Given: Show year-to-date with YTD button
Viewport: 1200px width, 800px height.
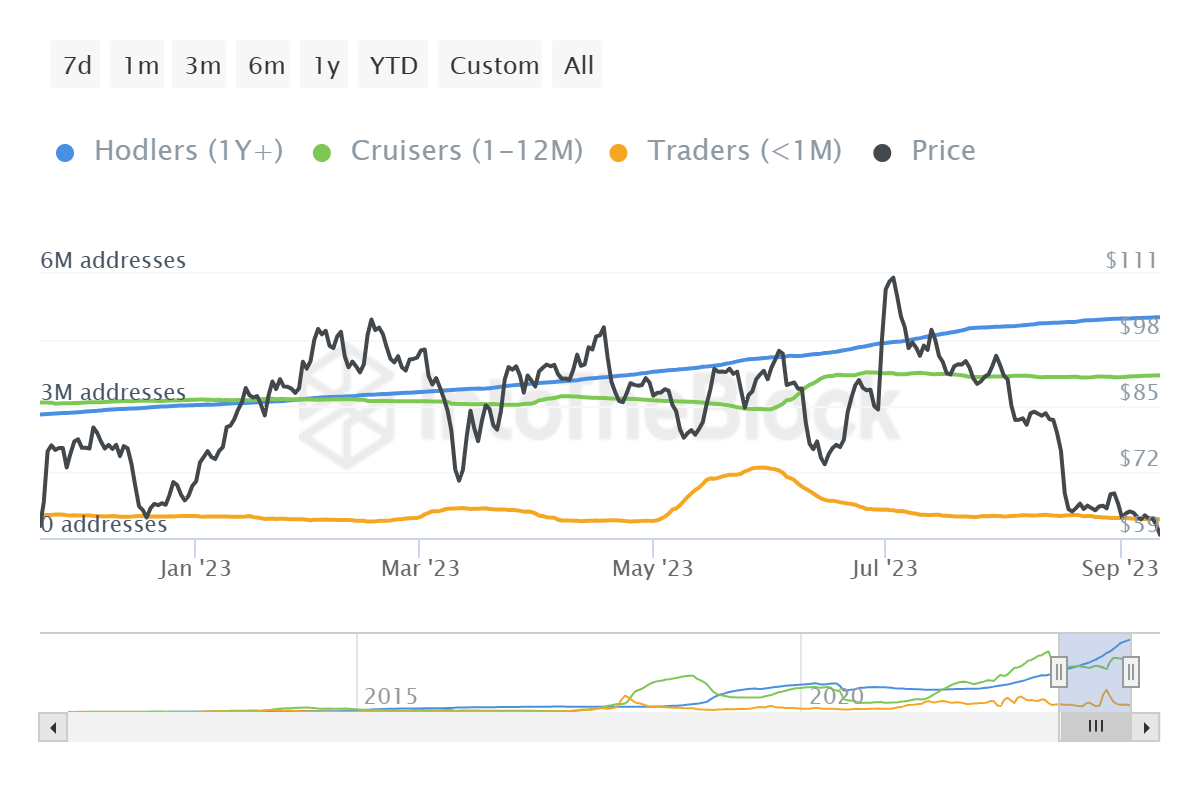Looking at the screenshot, I should (393, 66).
